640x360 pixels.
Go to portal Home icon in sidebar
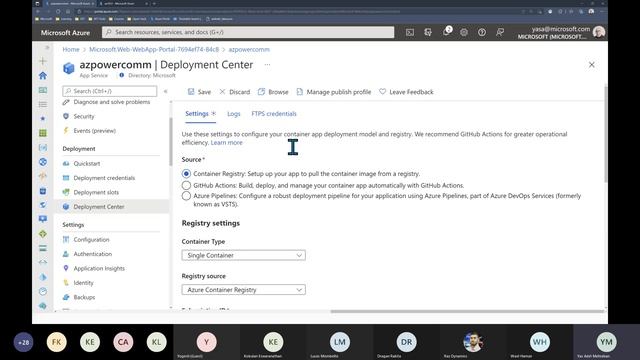click(x=43, y=76)
